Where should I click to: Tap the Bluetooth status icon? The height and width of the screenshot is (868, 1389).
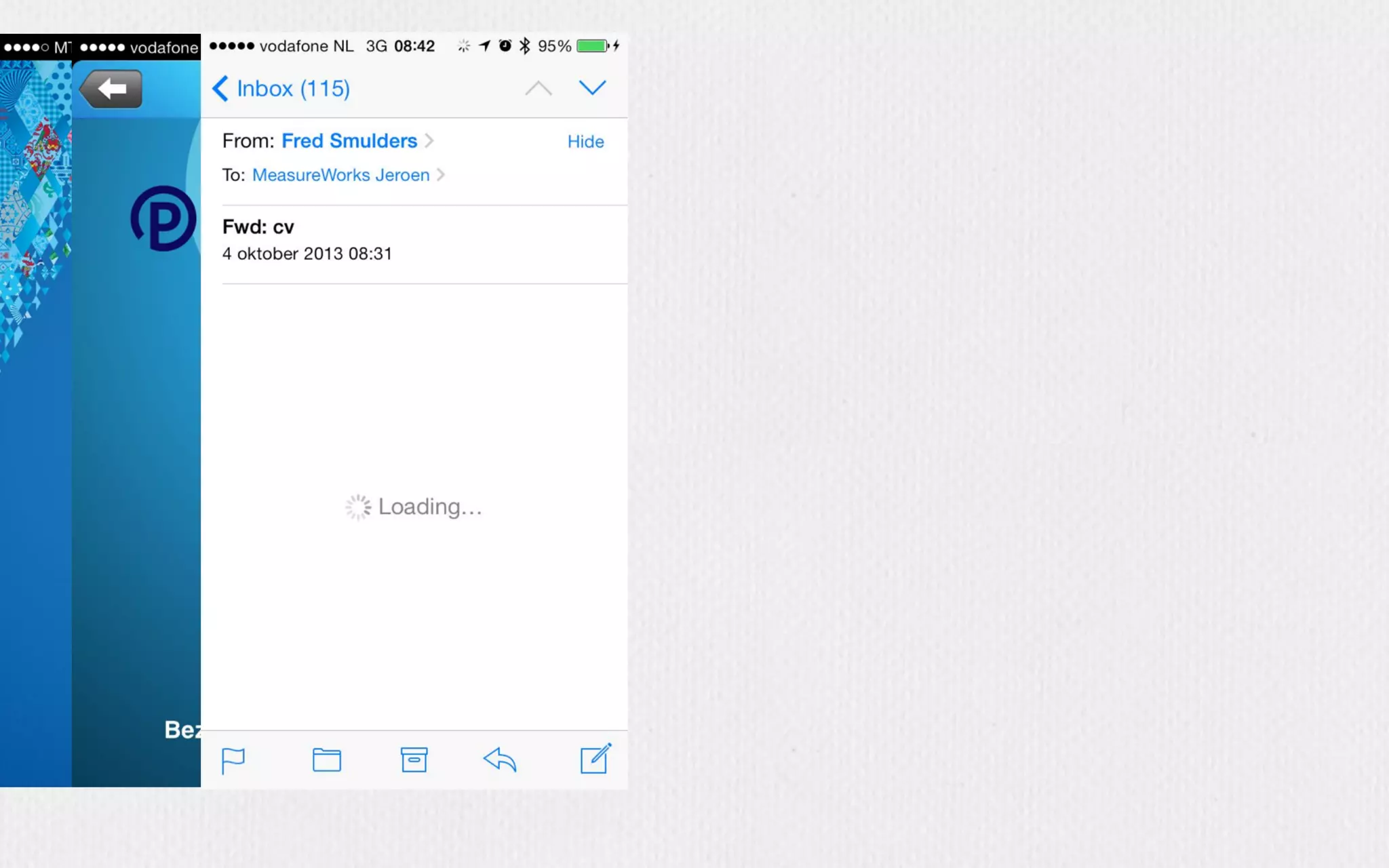[524, 46]
